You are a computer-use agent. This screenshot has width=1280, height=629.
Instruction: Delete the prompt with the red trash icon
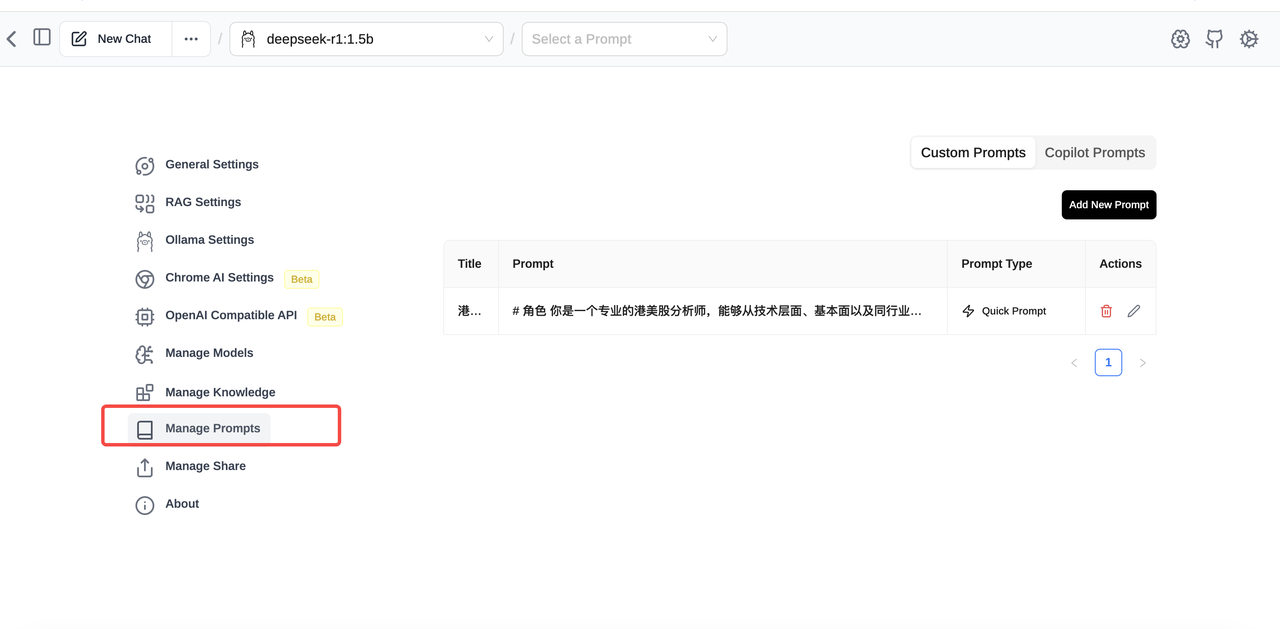tap(1106, 311)
